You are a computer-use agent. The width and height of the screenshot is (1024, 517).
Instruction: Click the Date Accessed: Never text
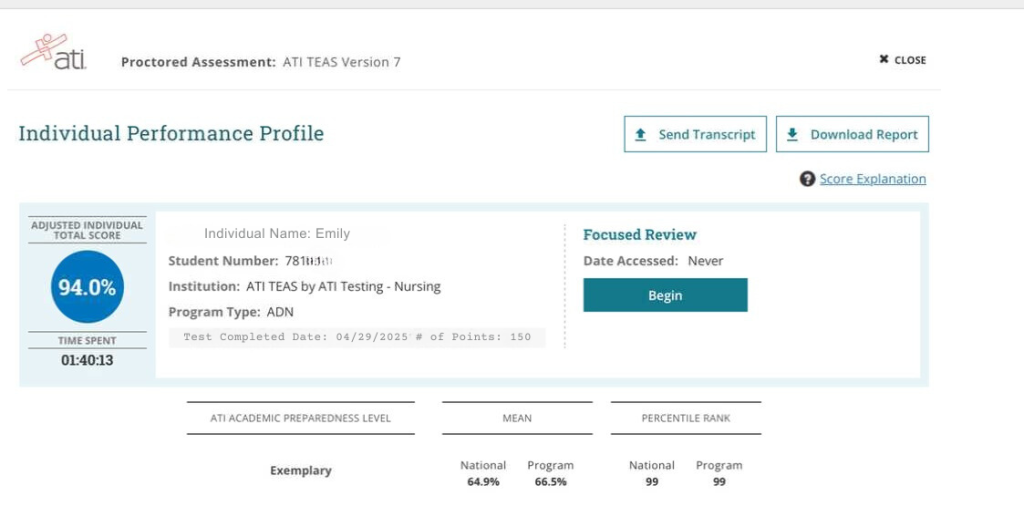[653, 261]
